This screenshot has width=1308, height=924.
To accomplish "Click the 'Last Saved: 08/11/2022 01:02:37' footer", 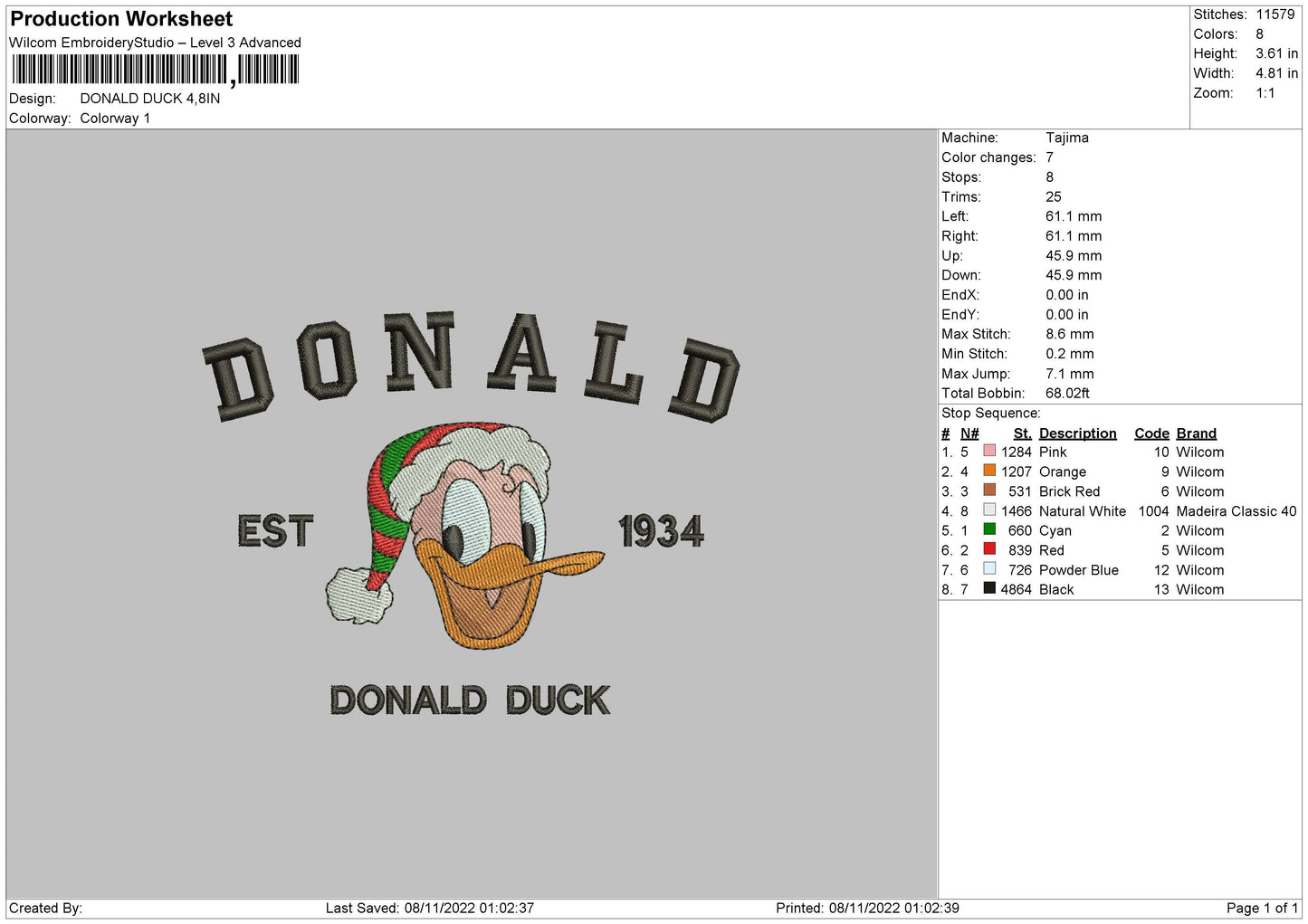I will [x=429, y=908].
